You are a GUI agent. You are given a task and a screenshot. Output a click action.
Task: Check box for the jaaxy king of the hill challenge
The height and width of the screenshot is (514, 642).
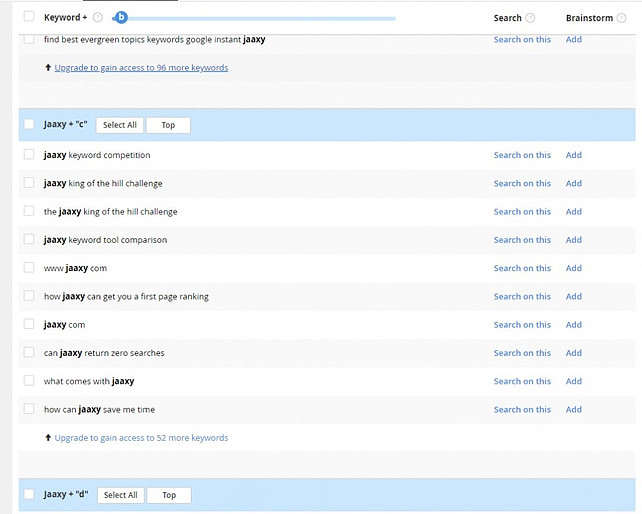(29, 211)
